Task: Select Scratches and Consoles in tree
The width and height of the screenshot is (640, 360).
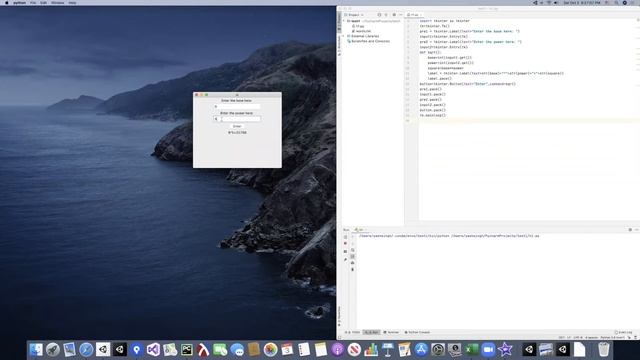Action: tap(368, 41)
